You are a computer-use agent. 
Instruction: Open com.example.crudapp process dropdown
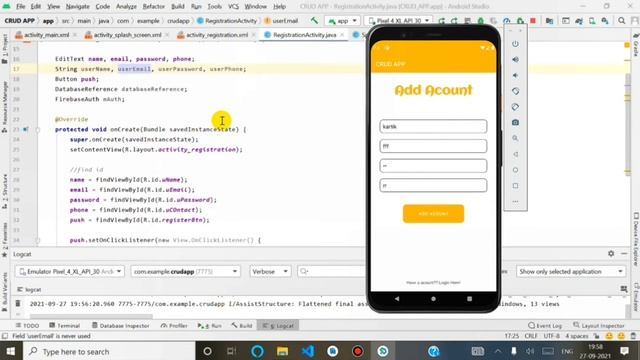coord(185,271)
